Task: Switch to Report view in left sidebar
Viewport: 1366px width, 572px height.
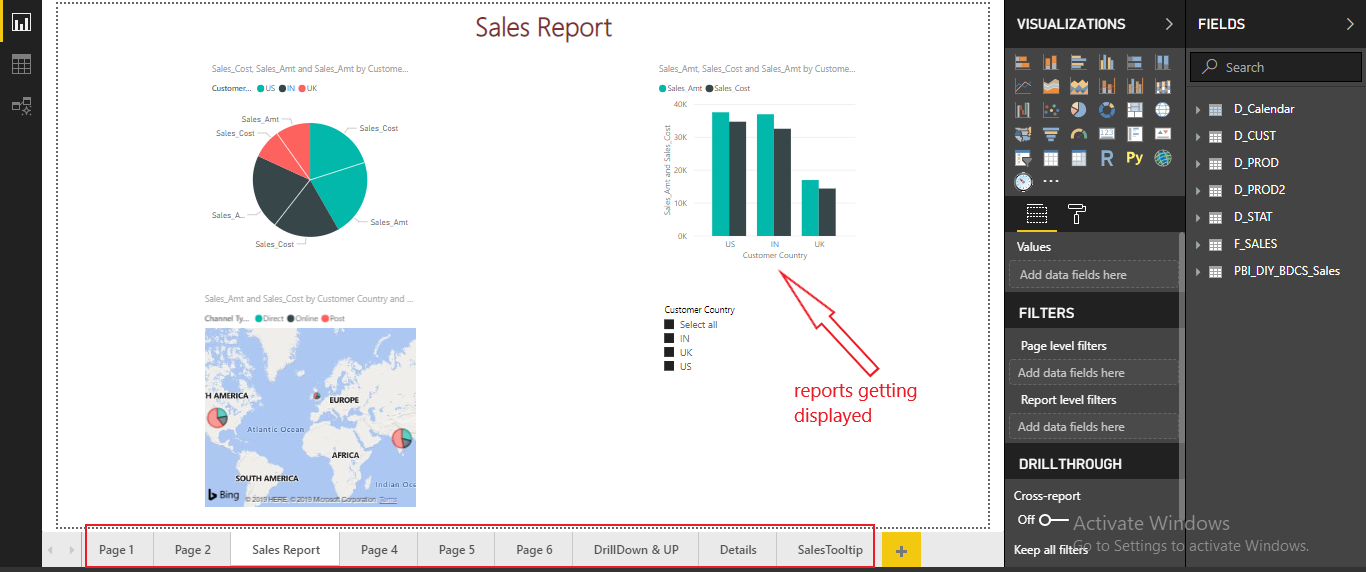Action: 21,22
